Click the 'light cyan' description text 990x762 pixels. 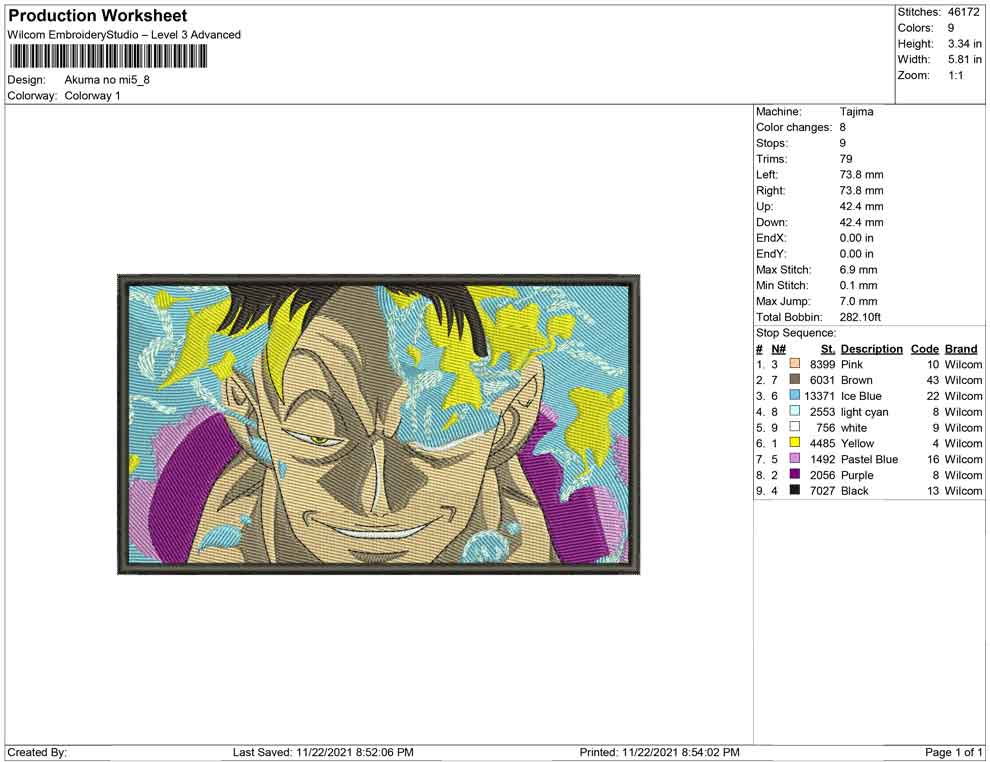864,412
